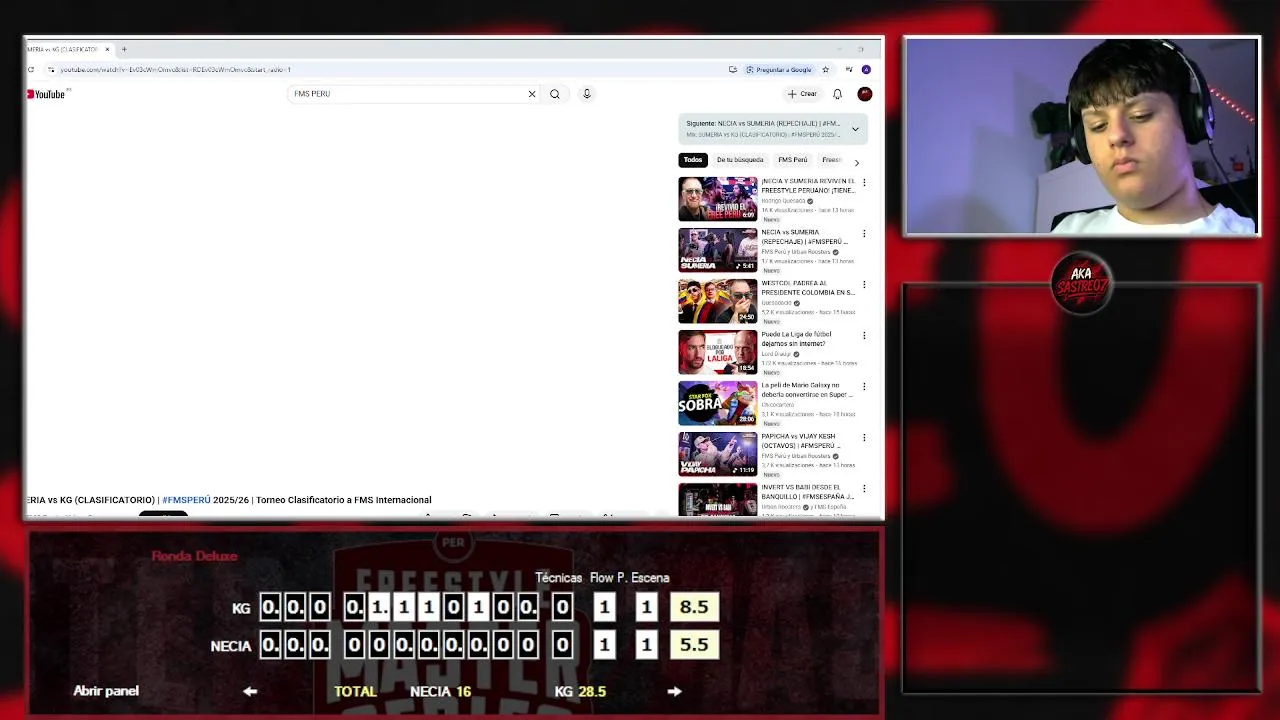Open YouTube notifications bell
Image resolution: width=1280 pixels, height=720 pixels.
tap(838, 94)
